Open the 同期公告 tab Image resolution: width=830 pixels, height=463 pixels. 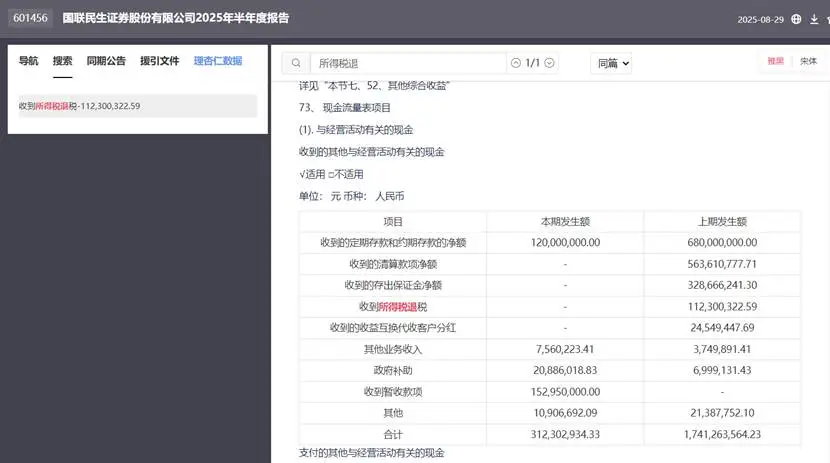click(106, 61)
